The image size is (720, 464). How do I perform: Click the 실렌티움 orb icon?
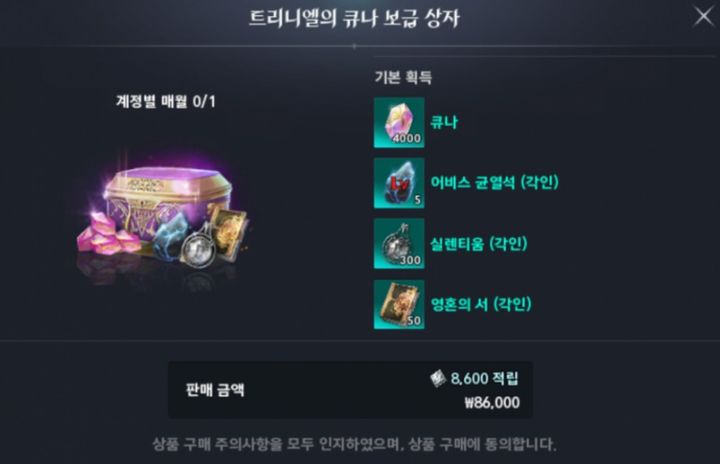click(399, 243)
